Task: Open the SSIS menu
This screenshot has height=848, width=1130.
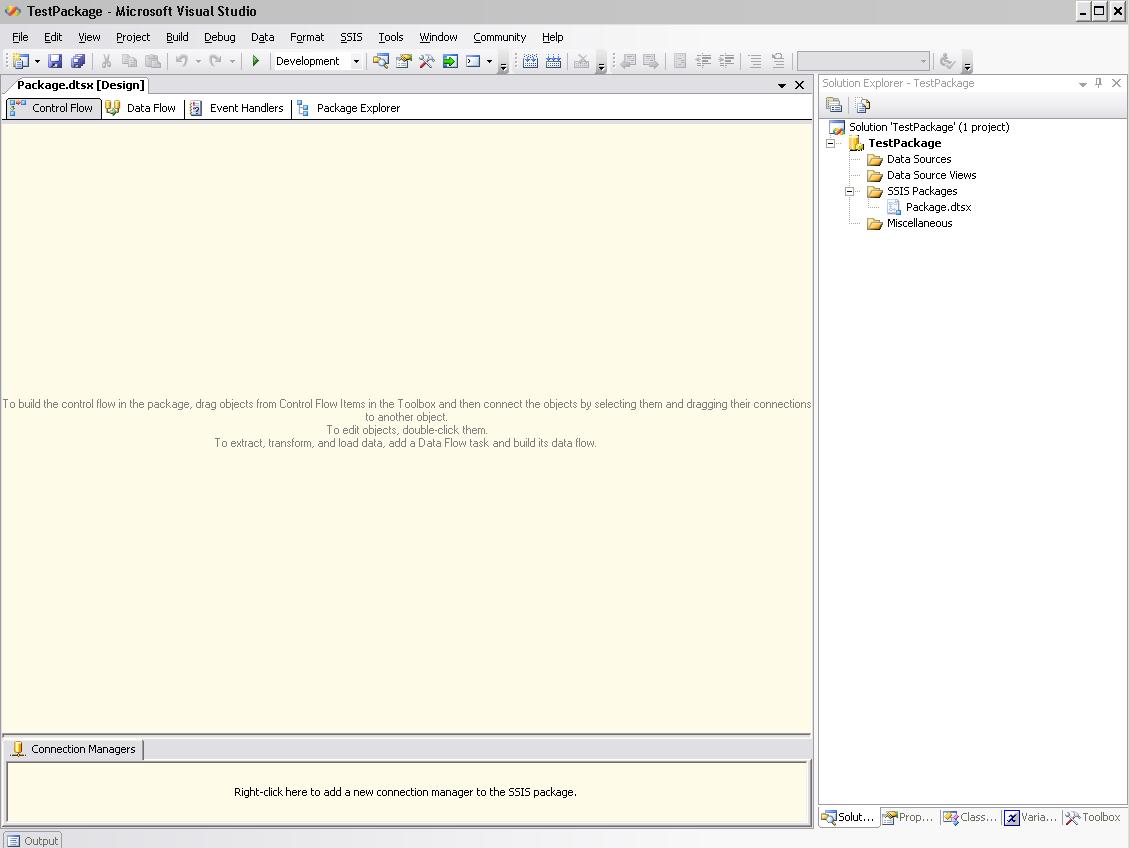Action: tap(351, 37)
